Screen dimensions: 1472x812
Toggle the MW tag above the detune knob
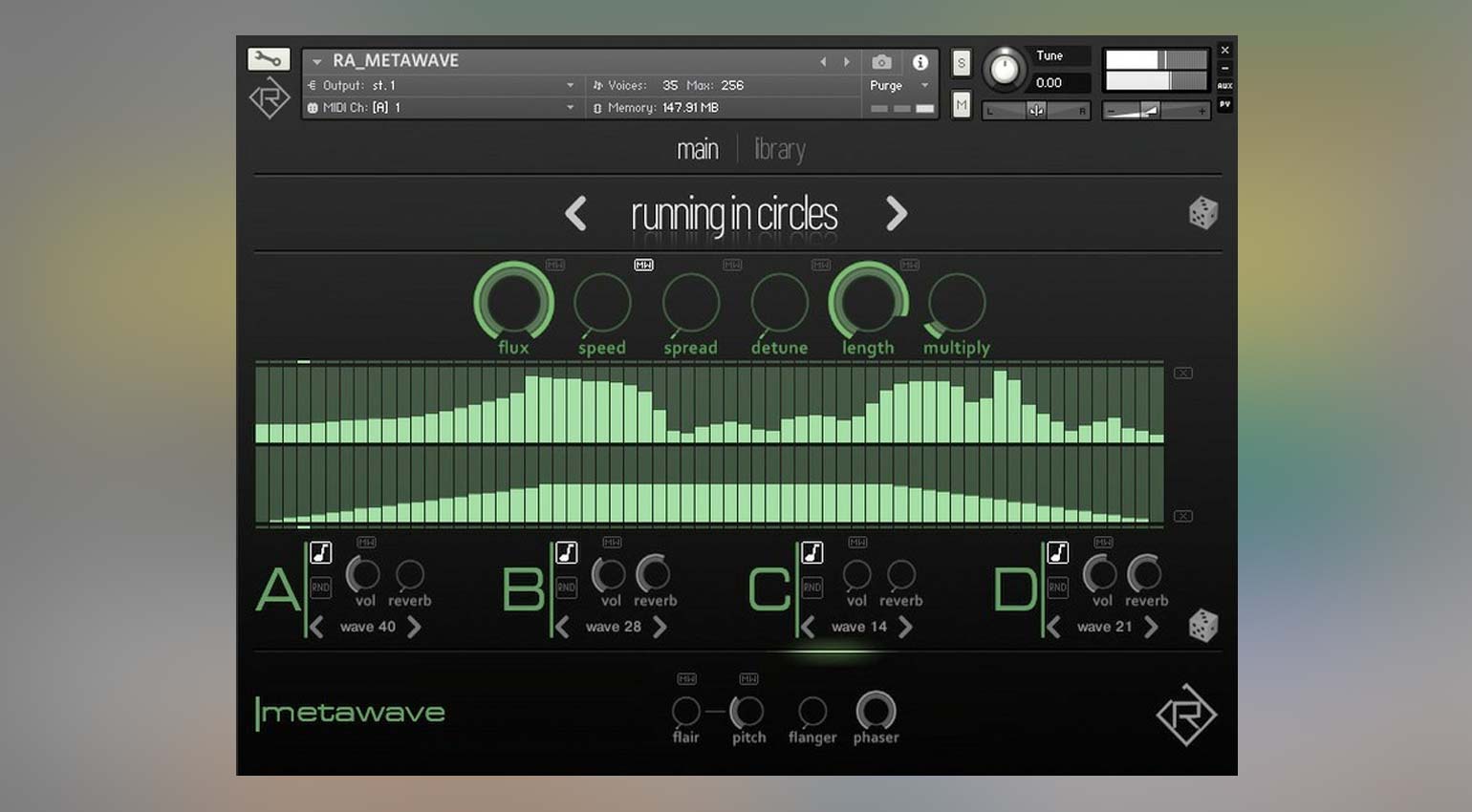(x=821, y=265)
